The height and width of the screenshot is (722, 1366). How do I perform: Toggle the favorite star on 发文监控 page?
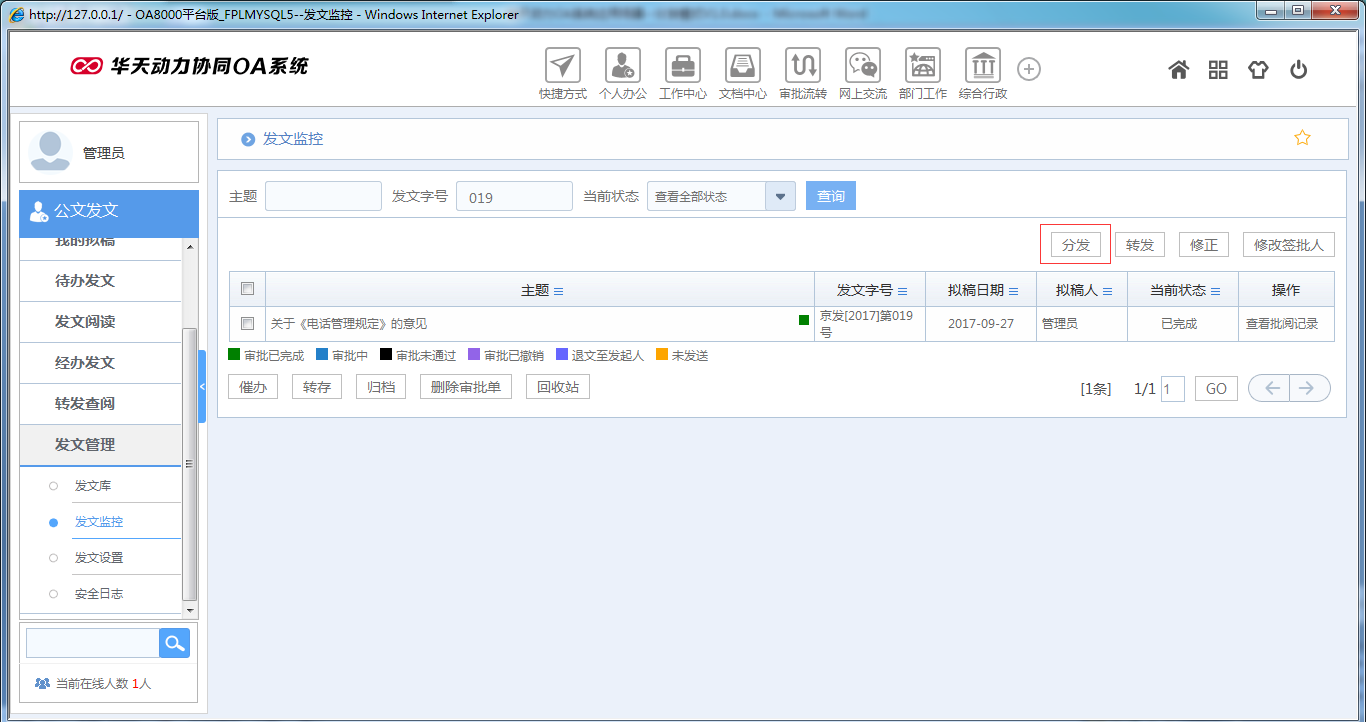[x=1302, y=137]
